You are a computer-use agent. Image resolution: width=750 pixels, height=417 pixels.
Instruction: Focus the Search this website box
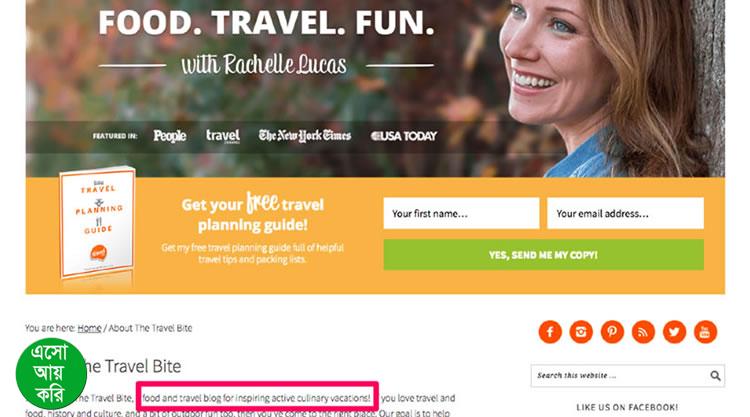620,376
